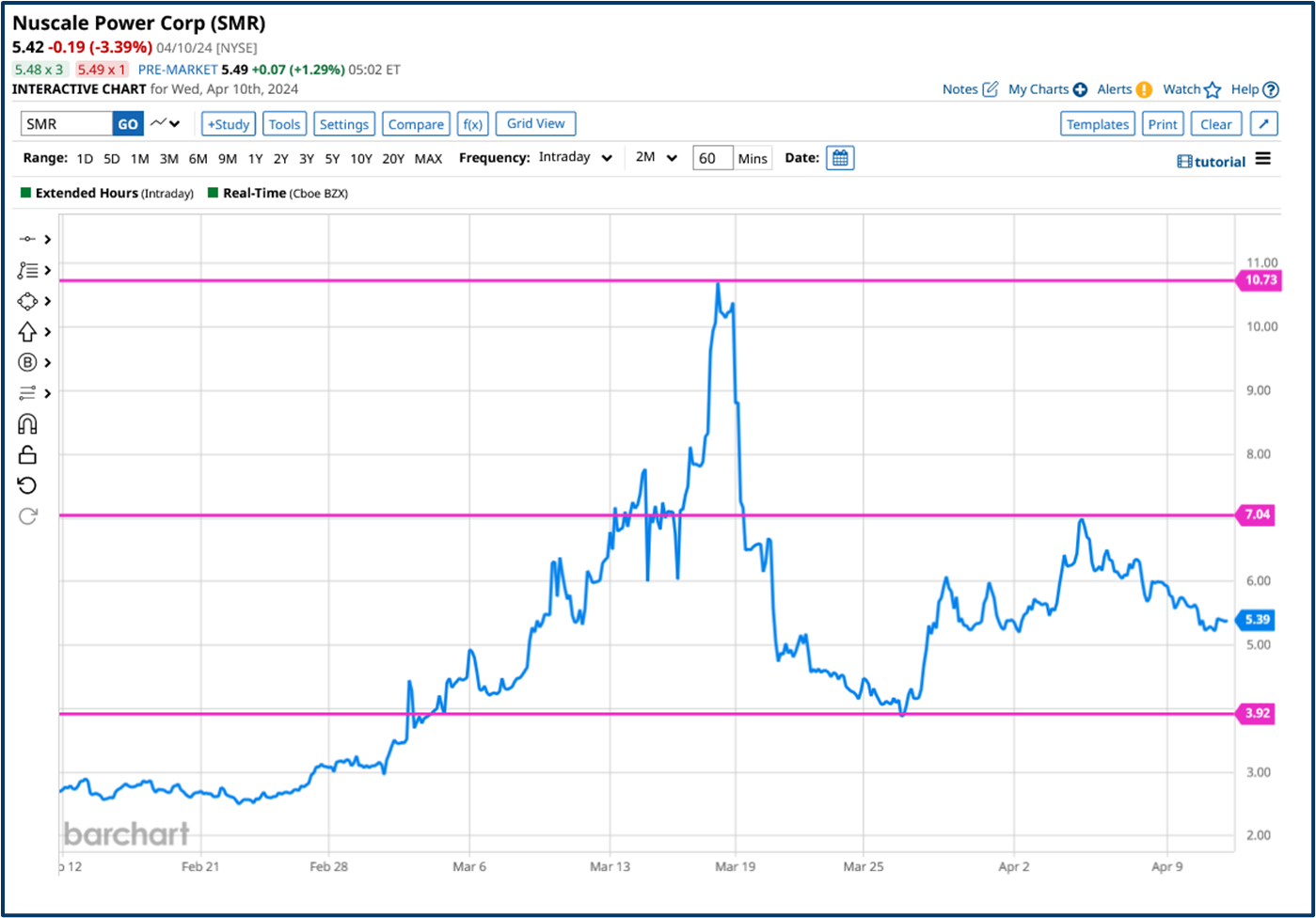Viewport: 1316px width, 918px height.
Task: Select the MAX range option
Action: [428, 159]
